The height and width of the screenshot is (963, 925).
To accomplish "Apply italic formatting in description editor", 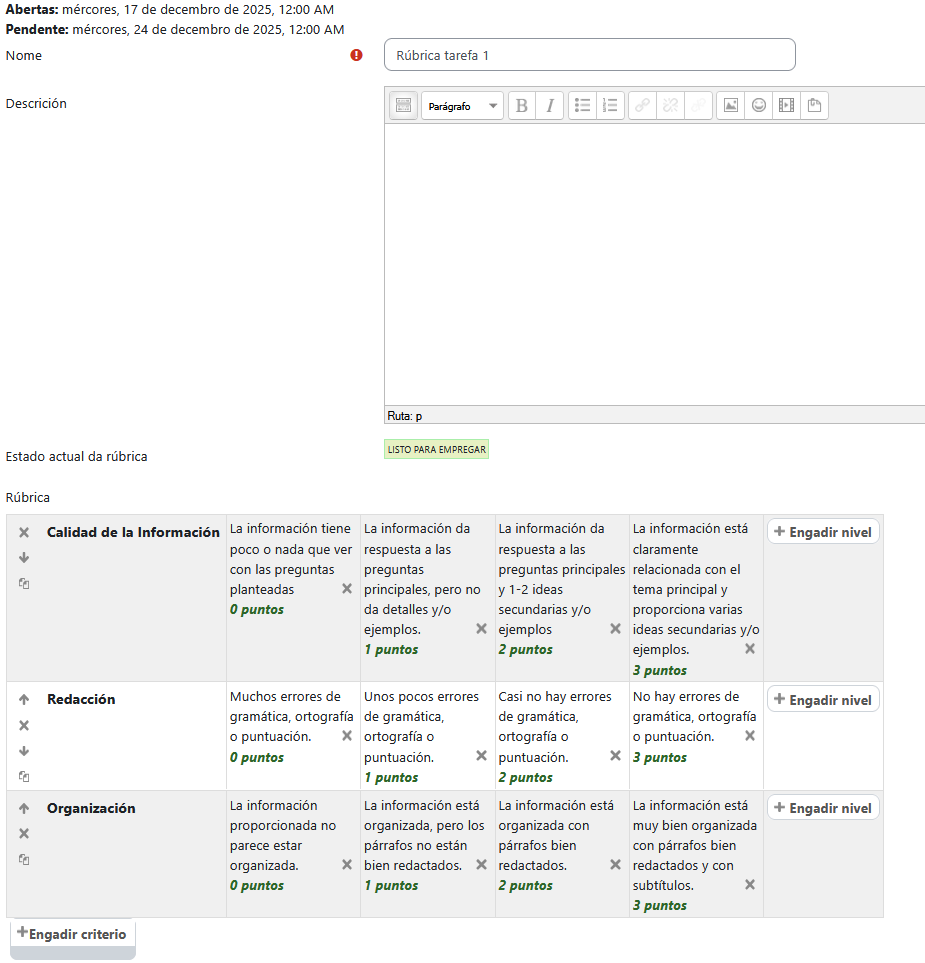I will tap(549, 106).
